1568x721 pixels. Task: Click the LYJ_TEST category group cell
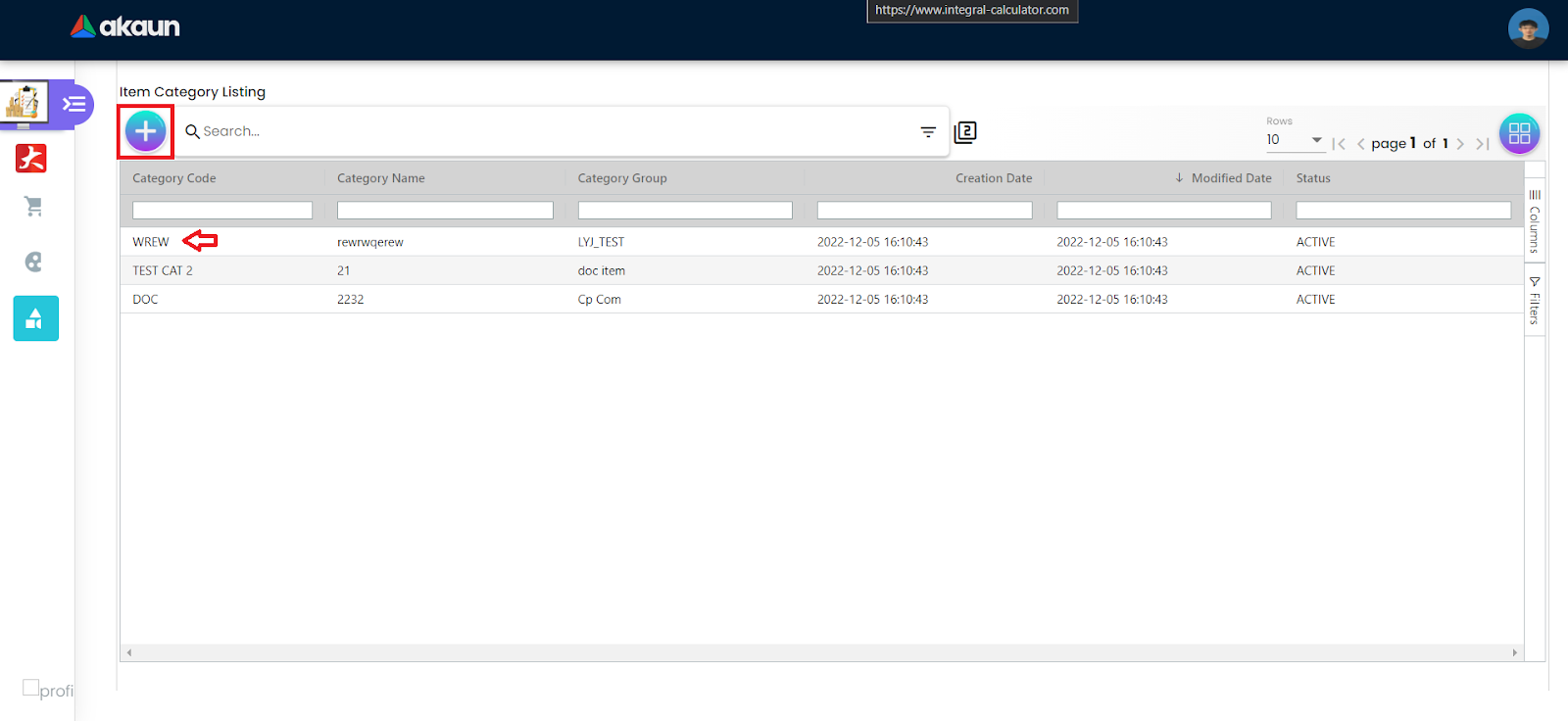[x=601, y=242]
